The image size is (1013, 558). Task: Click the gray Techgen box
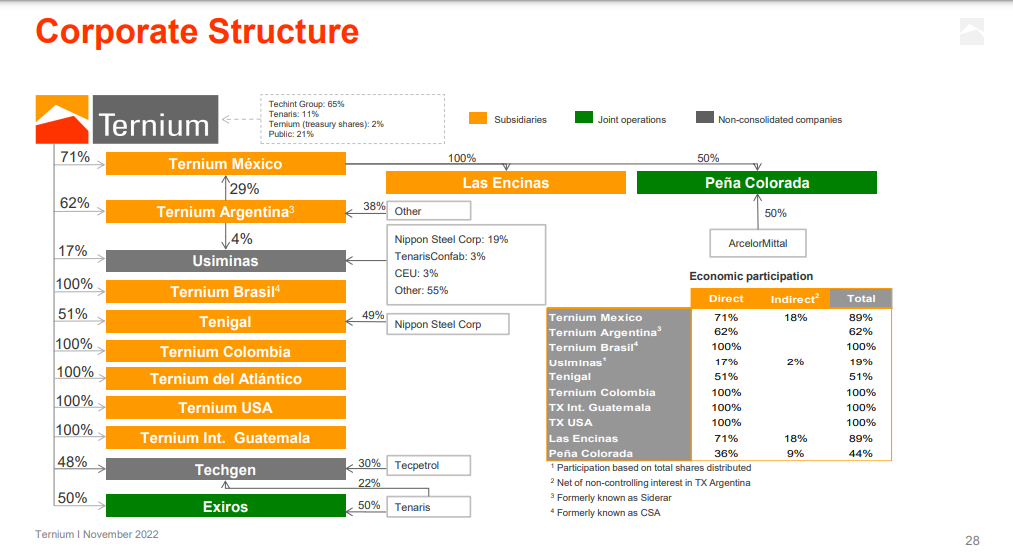tap(225, 470)
